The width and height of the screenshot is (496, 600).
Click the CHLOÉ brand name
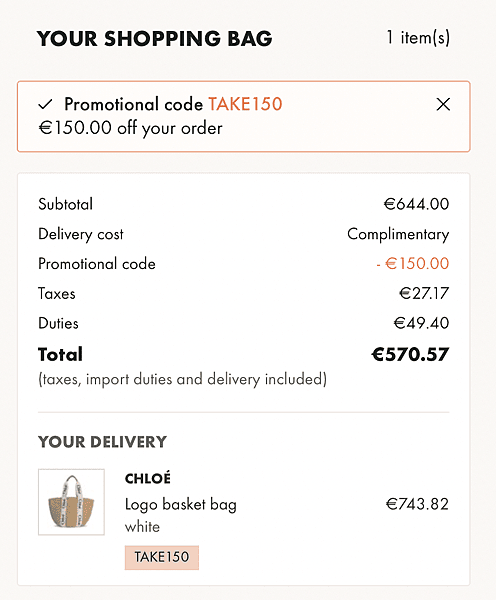[148, 478]
